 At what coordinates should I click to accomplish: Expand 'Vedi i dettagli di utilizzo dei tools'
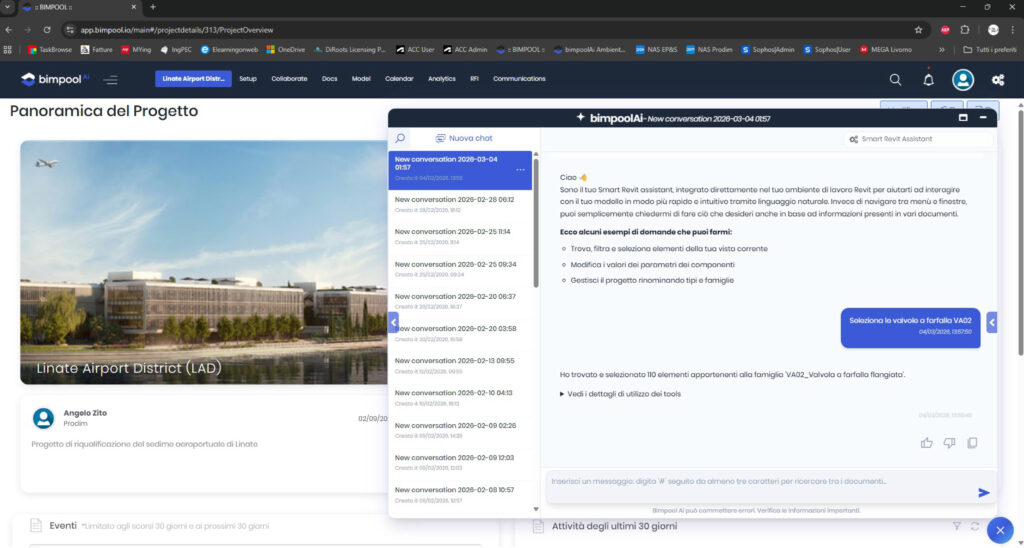pos(620,394)
